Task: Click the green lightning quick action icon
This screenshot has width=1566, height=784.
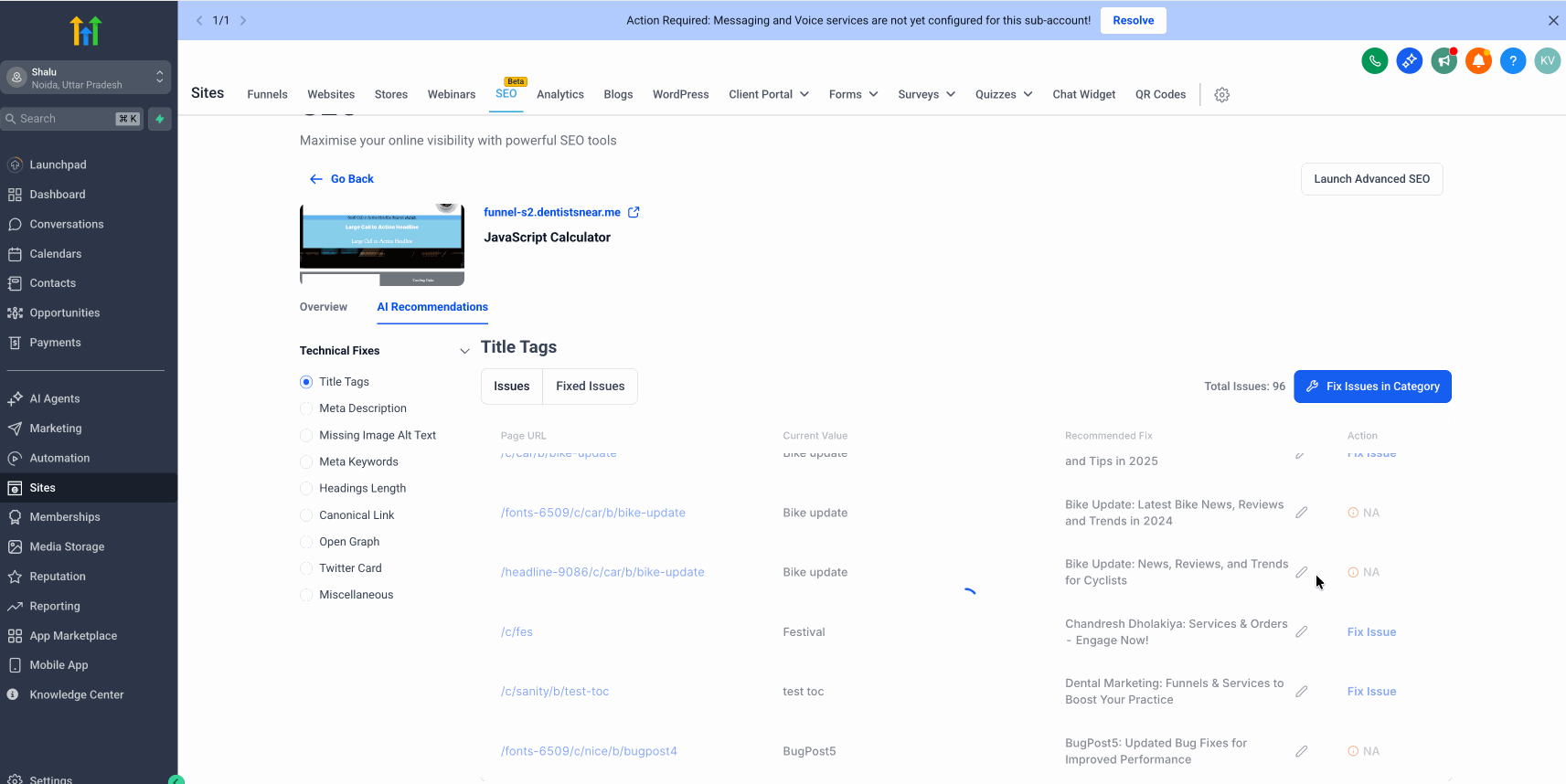Action: (x=160, y=119)
